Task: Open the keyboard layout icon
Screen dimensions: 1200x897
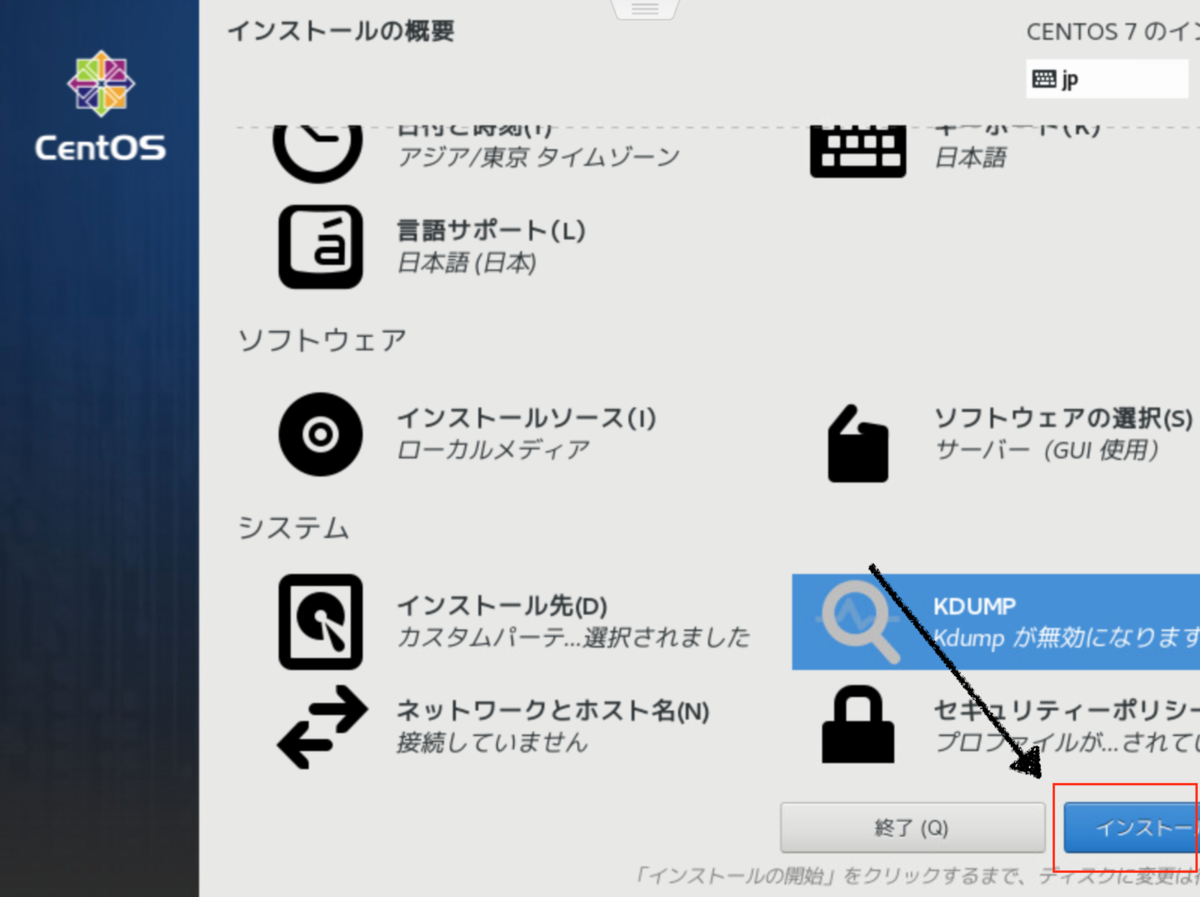Action: point(857,152)
